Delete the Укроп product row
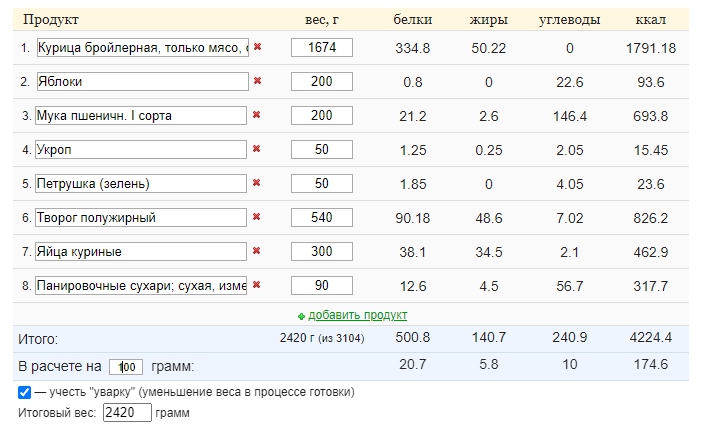 (x=257, y=149)
